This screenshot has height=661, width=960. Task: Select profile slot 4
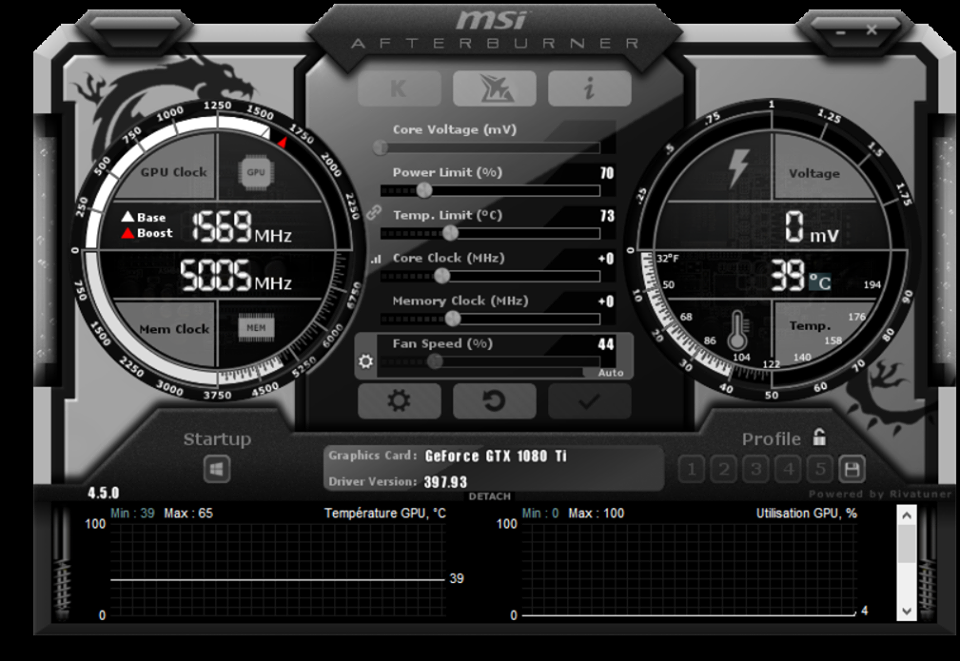tap(788, 469)
